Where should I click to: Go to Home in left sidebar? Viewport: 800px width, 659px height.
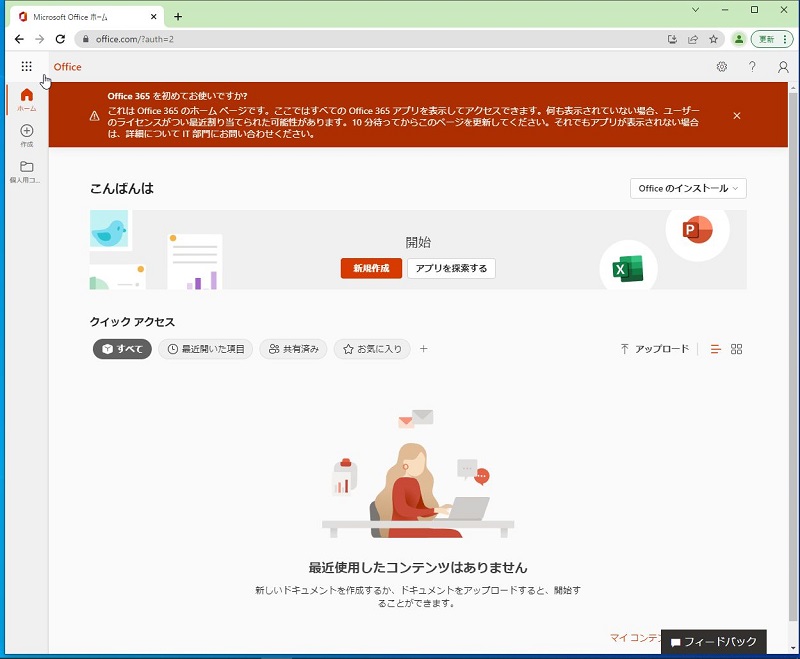(x=27, y=100)
